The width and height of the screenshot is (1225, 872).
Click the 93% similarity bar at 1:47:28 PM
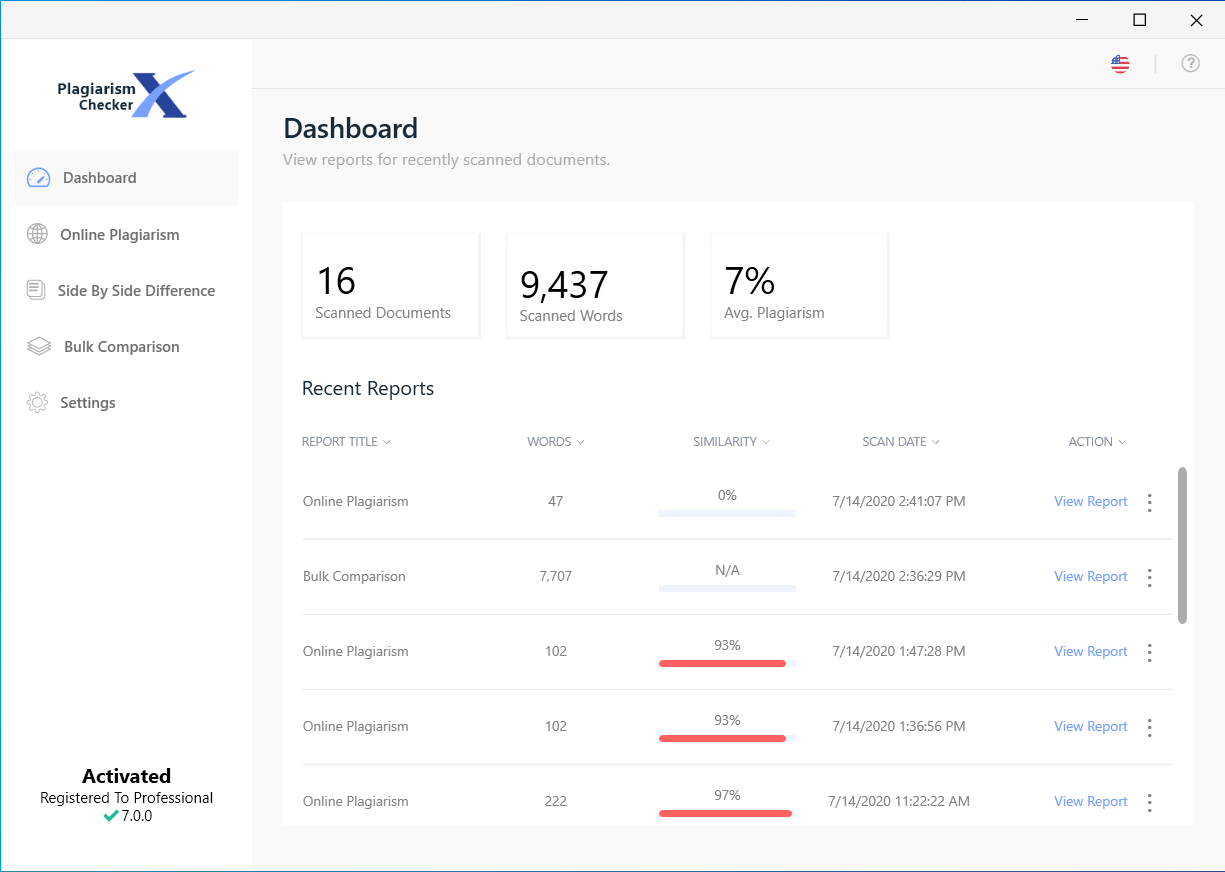coord(727,663)
